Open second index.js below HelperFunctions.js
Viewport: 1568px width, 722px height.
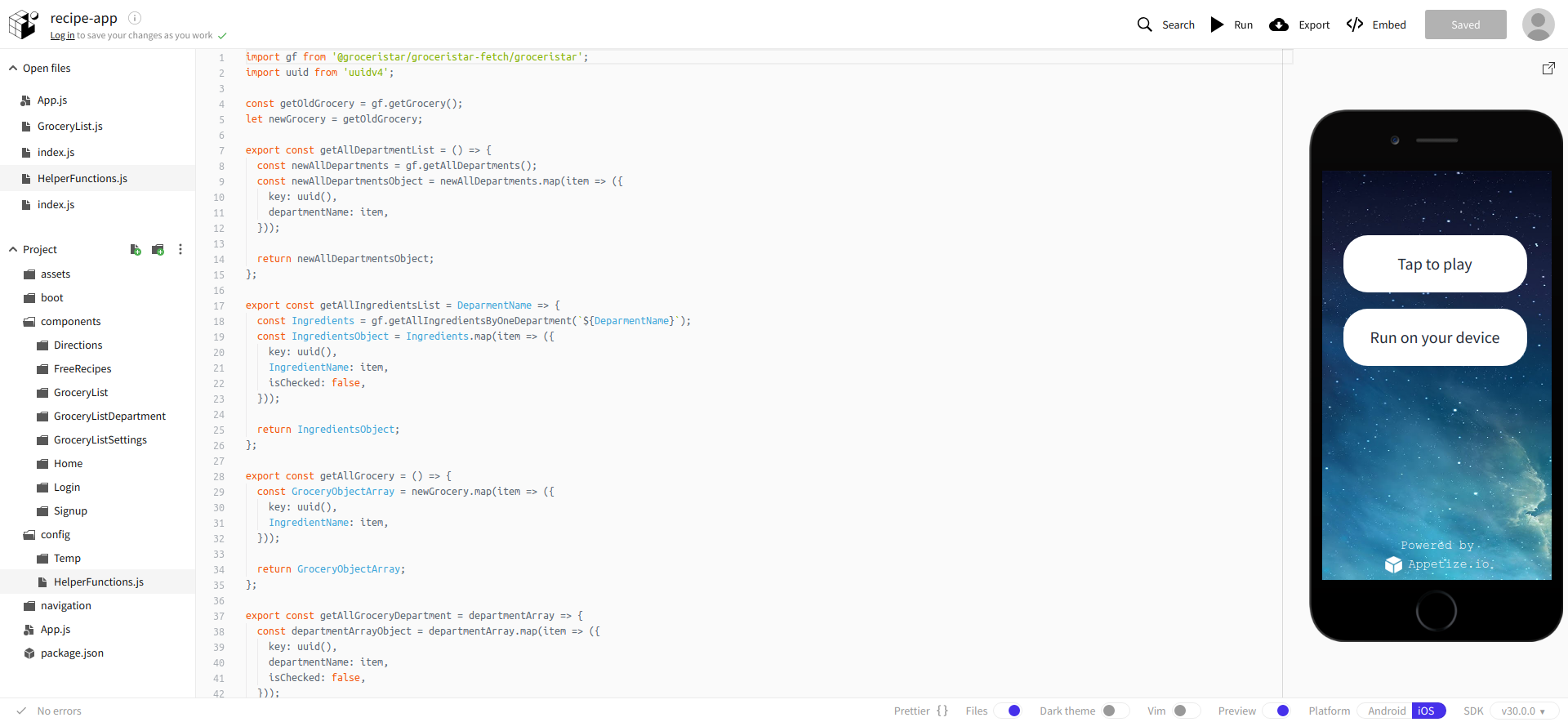pos(97,205)
